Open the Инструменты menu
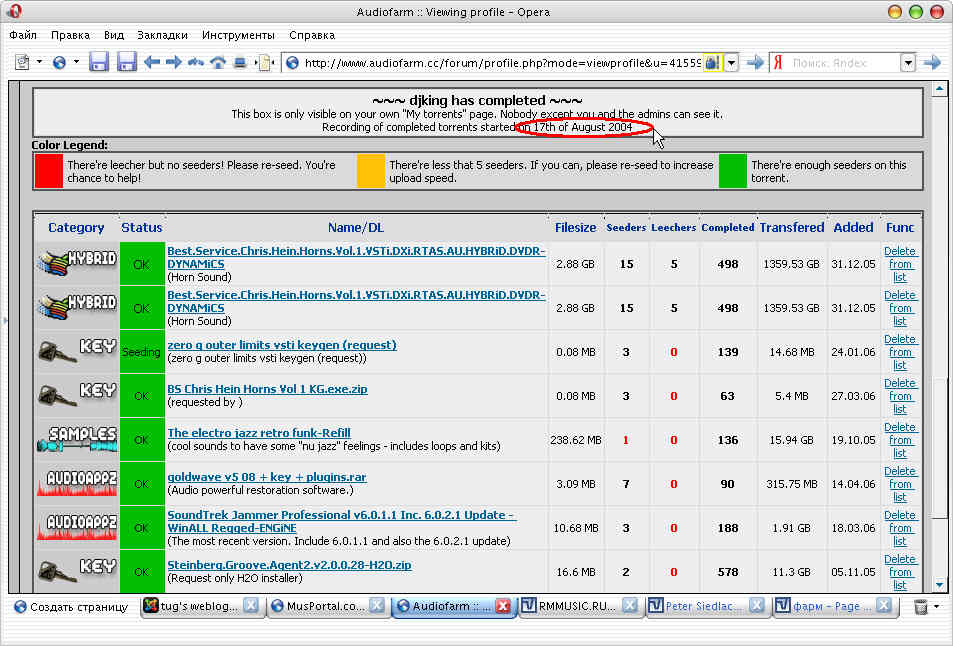This screenshot has height=646, width=953. pyautogui.click(x=238, y=35)
